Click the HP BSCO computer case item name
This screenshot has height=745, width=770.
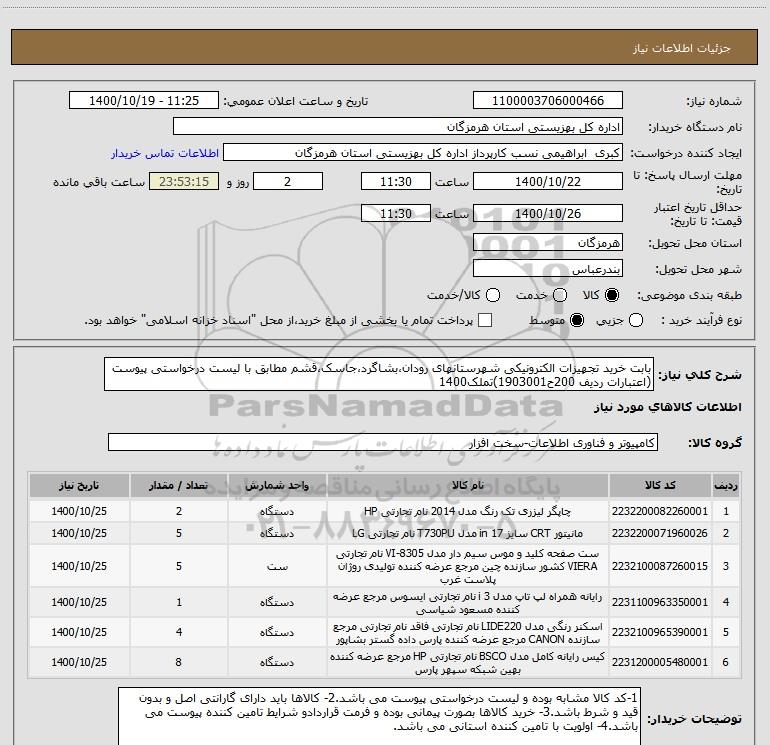468,663
